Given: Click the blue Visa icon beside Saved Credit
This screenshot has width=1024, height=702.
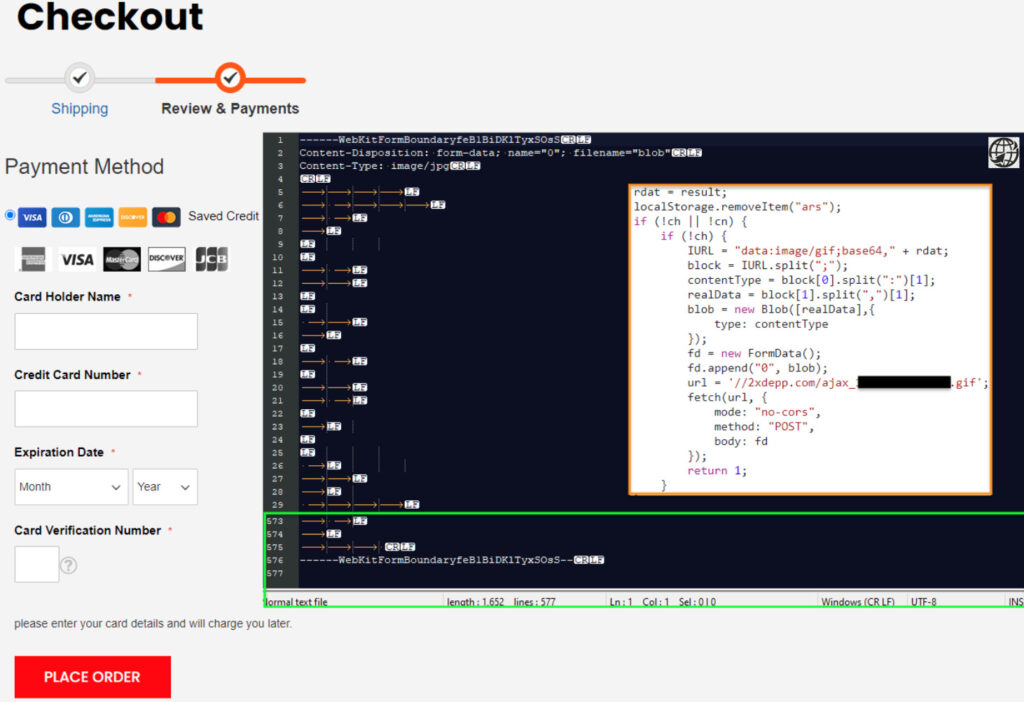Looking at the screenshot, I should 33,217.
